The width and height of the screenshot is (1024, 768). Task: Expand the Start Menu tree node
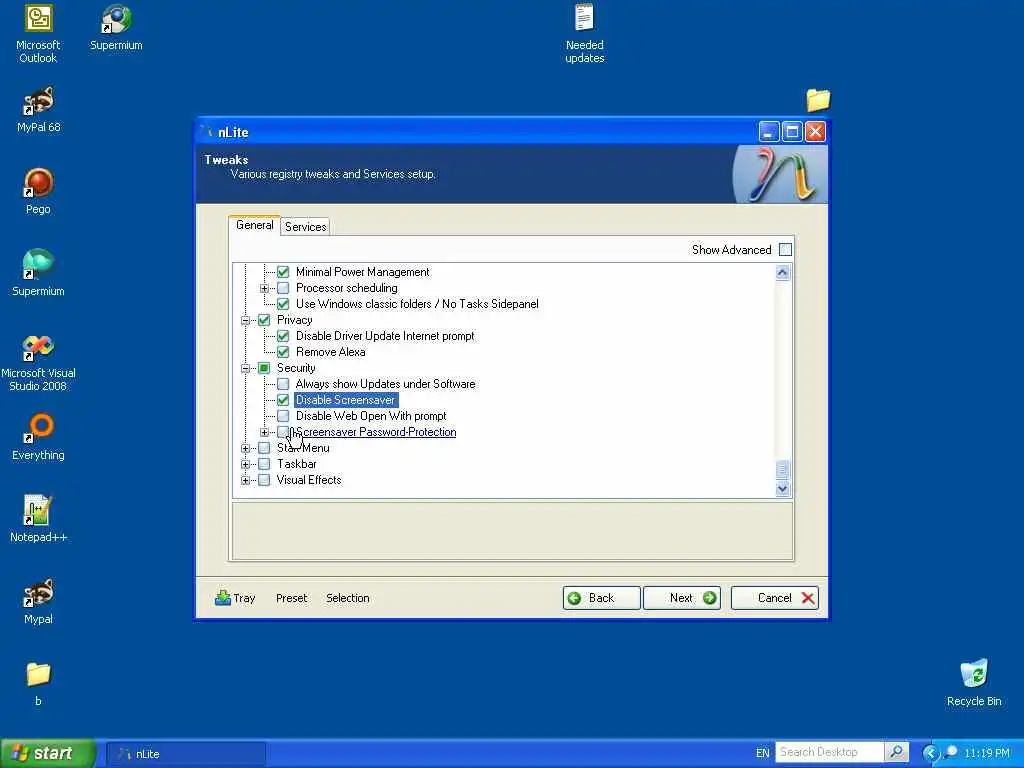click(x=245, y=448)
